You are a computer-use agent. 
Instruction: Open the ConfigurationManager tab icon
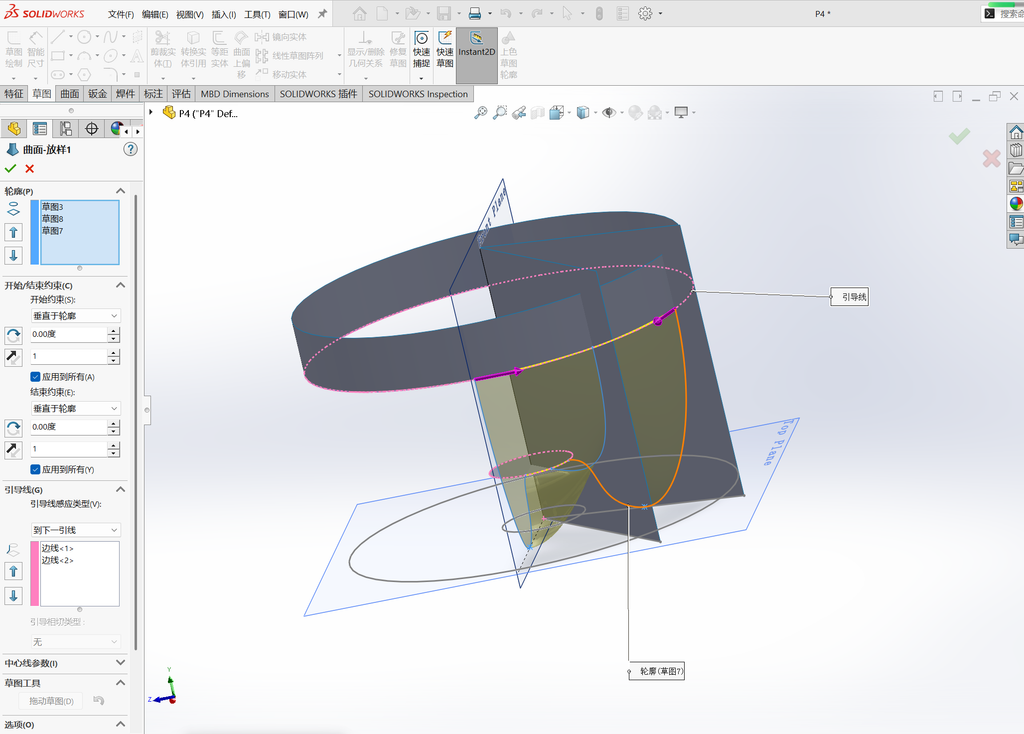pyautogui.click(x=66, y=129)
